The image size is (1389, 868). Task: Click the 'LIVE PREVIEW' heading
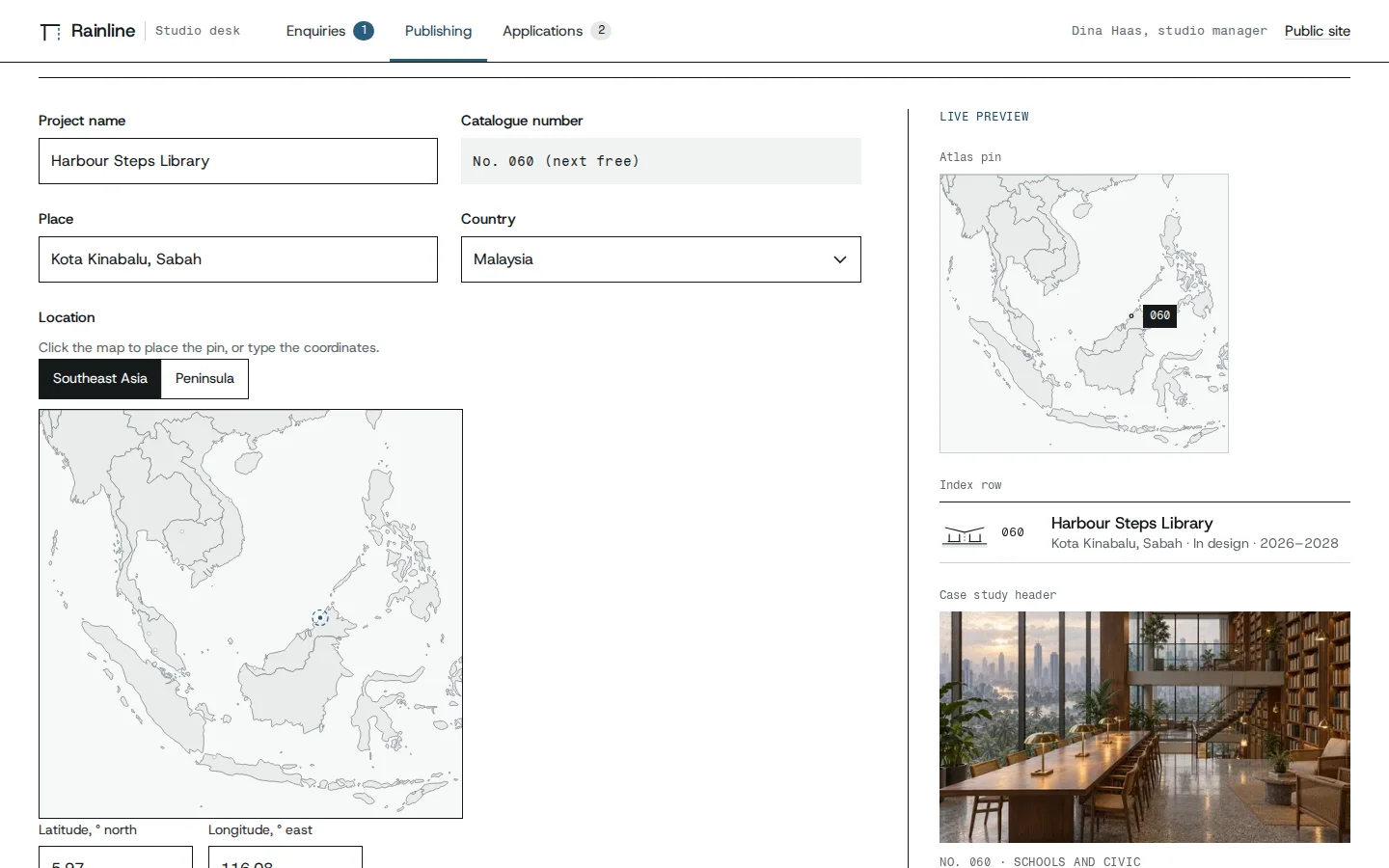984,117
